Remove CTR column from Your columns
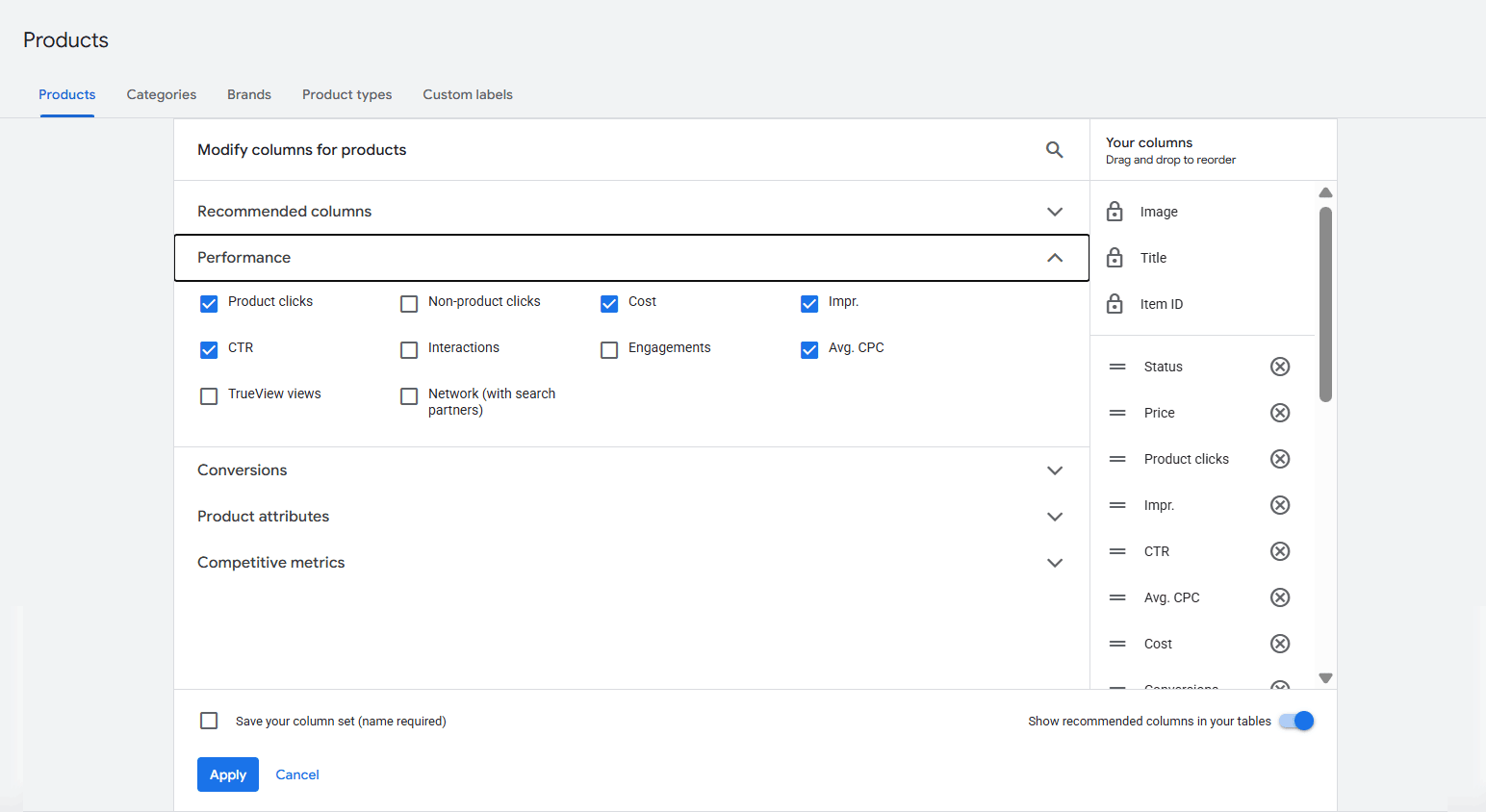Screen dimensions: 1486x812 point(1280,551)
